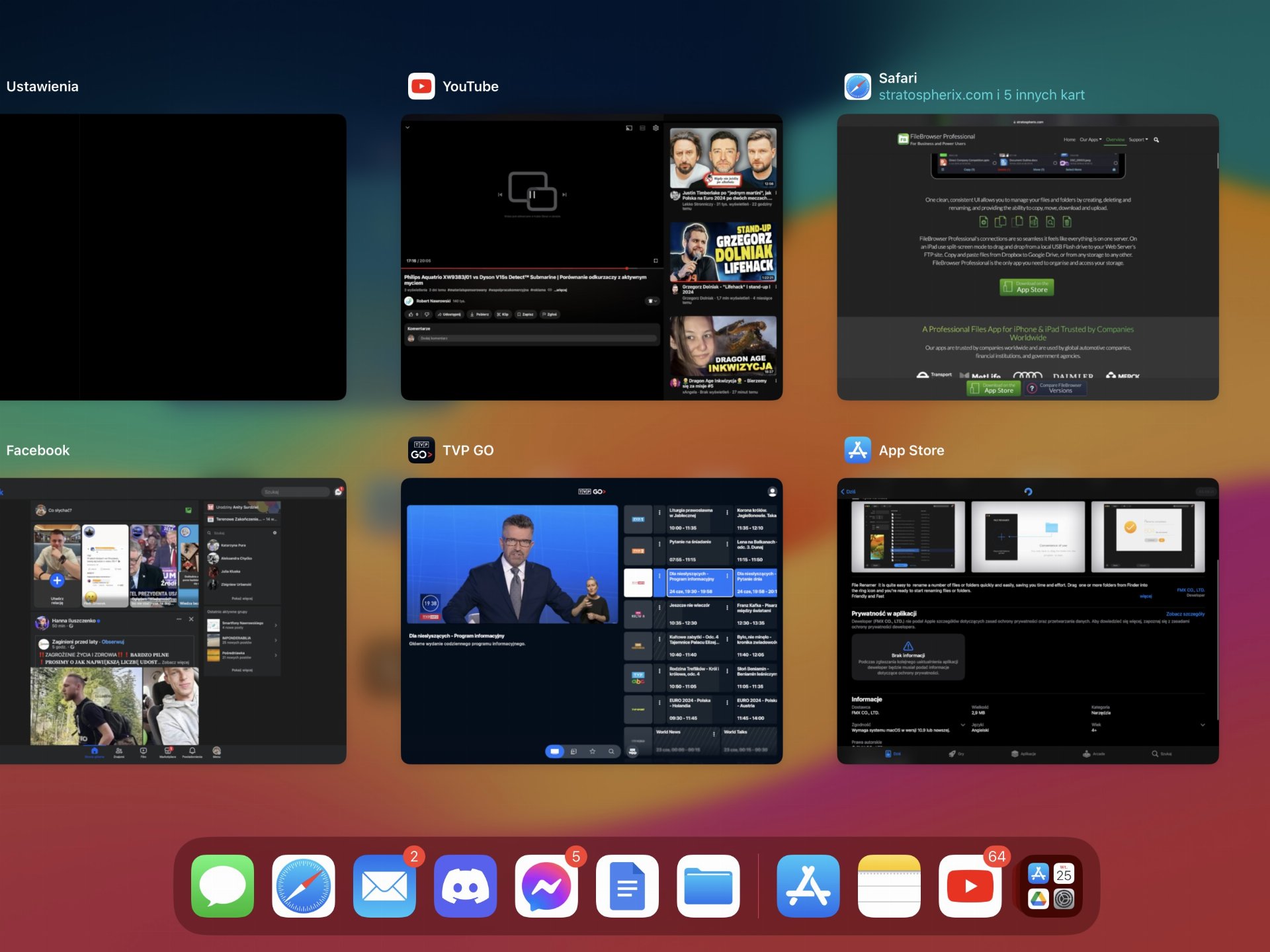Click Facebook search field 'Szukaj'
This screenshot has height=952, width=1270.
click(x=296, y=492)
